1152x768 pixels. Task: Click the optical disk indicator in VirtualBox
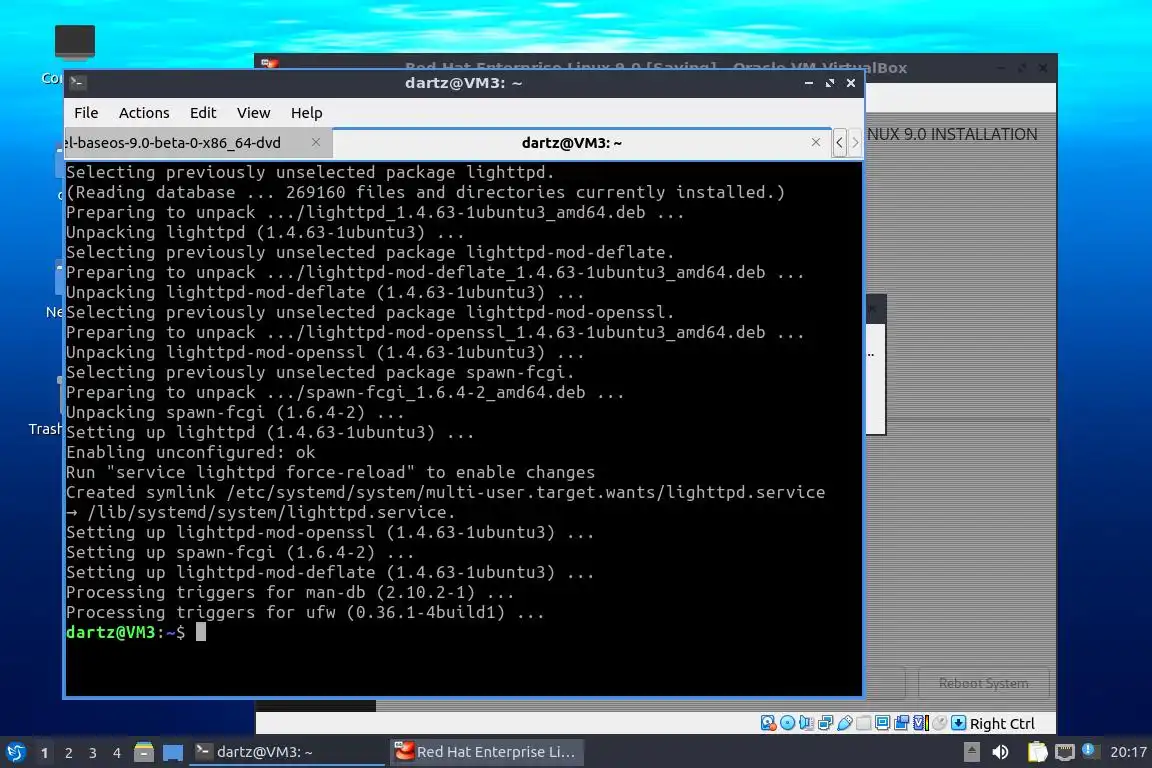pos(788,723)
